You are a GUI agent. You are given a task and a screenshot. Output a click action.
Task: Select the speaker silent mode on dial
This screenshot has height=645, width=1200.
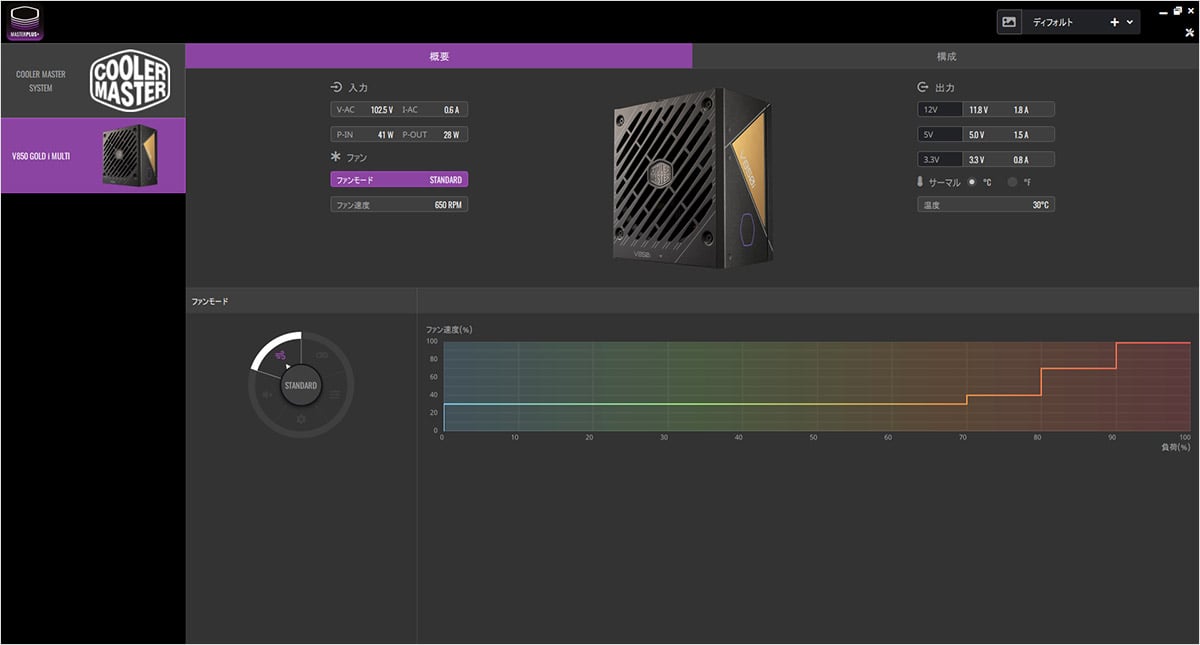(267, 395)
